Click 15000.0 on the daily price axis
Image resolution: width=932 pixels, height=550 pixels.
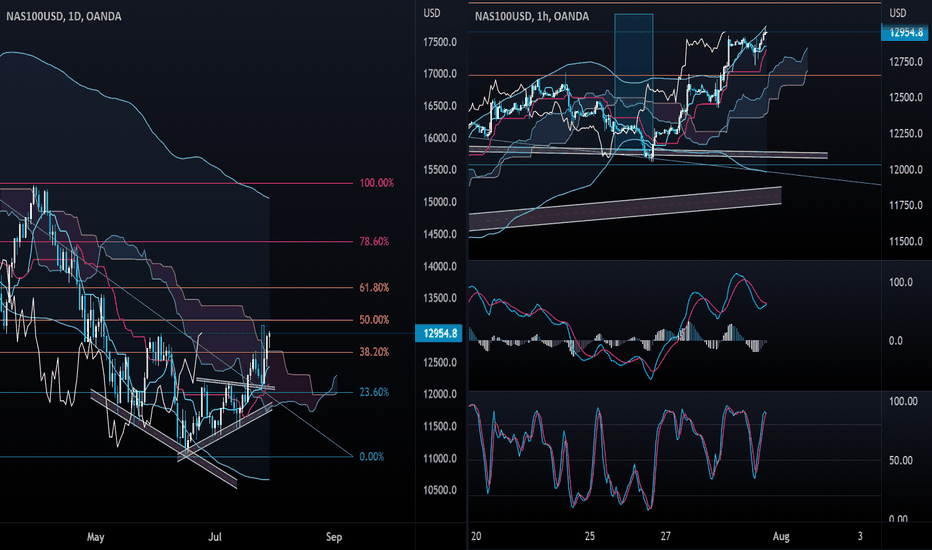[x=440, y=202]
